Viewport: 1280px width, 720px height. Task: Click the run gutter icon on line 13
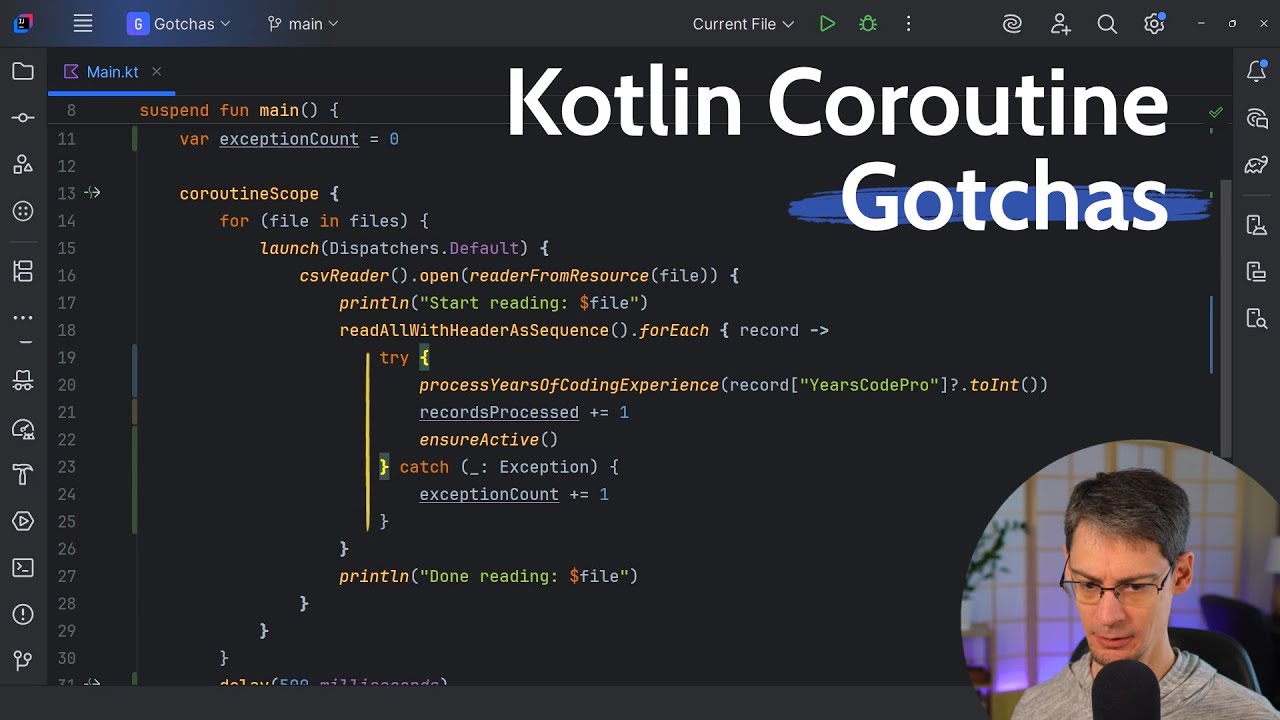(x=92, y=193)
